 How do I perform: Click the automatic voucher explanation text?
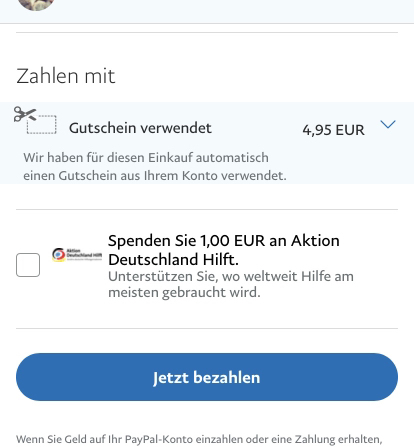(155, 166)
